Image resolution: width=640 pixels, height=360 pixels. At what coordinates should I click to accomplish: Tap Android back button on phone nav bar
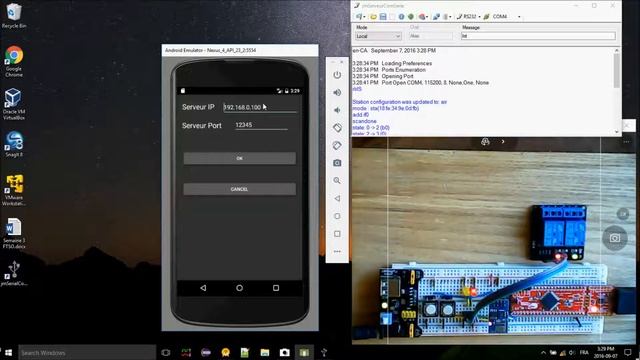pos(203,288)
